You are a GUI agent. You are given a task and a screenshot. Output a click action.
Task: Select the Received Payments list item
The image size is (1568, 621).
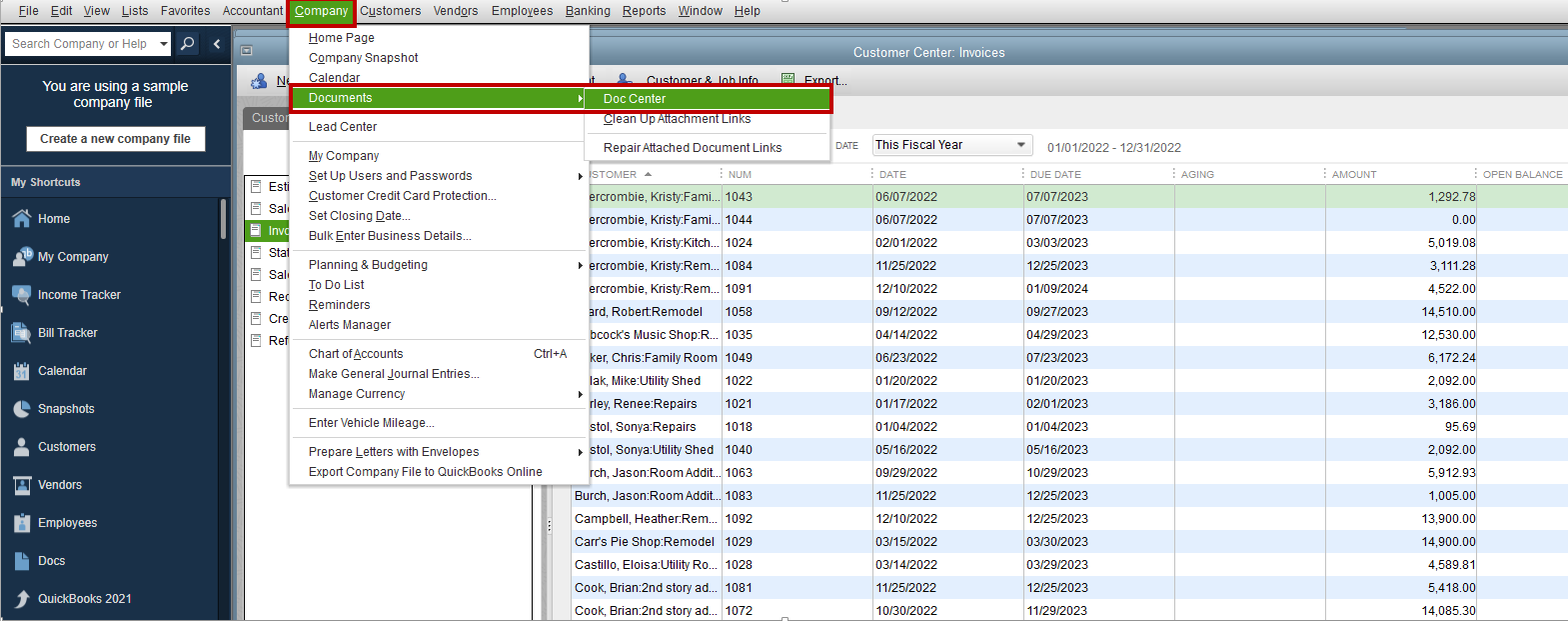point(268,297)
